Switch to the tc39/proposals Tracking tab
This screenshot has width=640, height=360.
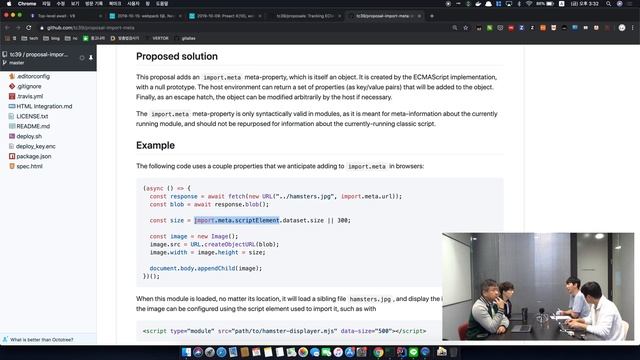[304, 16]
